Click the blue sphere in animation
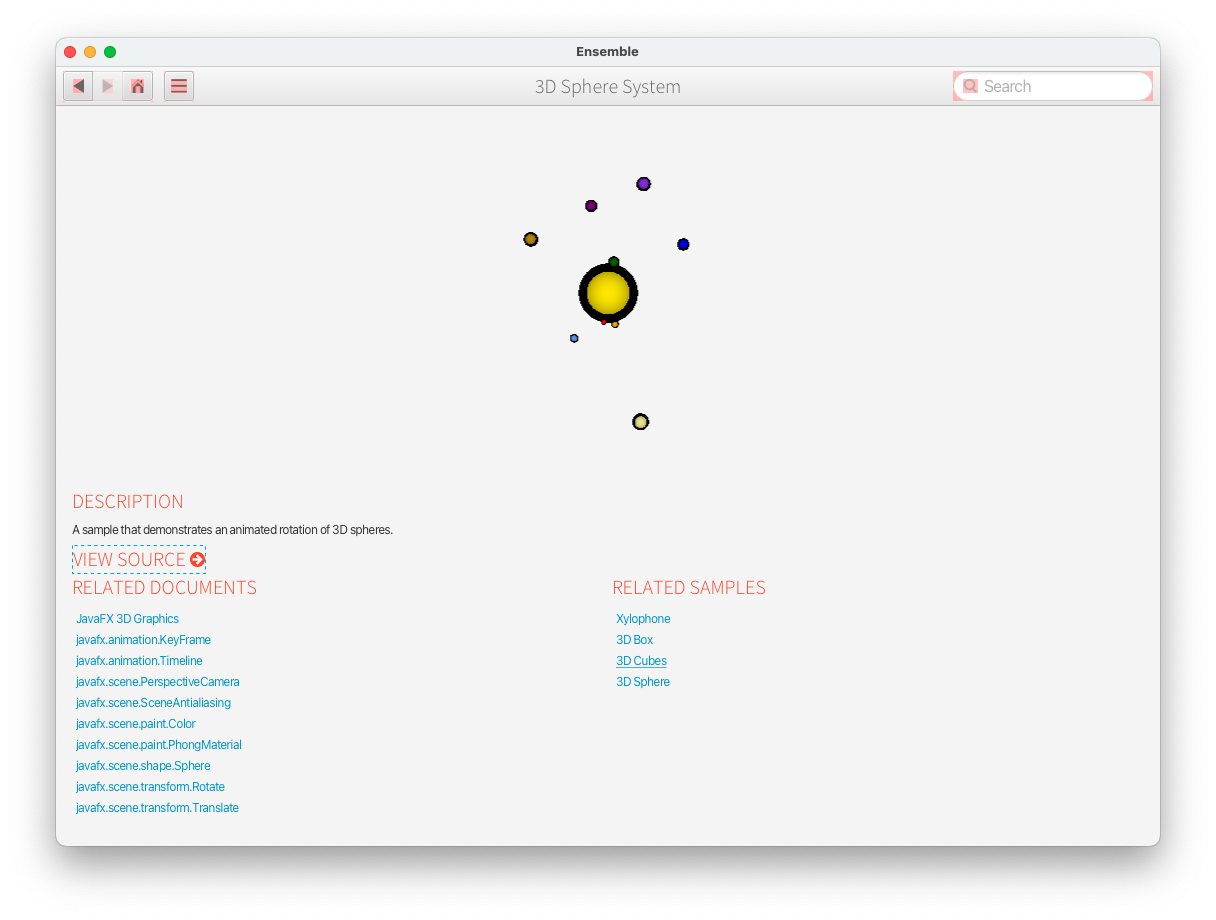Image resolution: width=1216 pixels, height=920 pixels. (x=683, y=244)
